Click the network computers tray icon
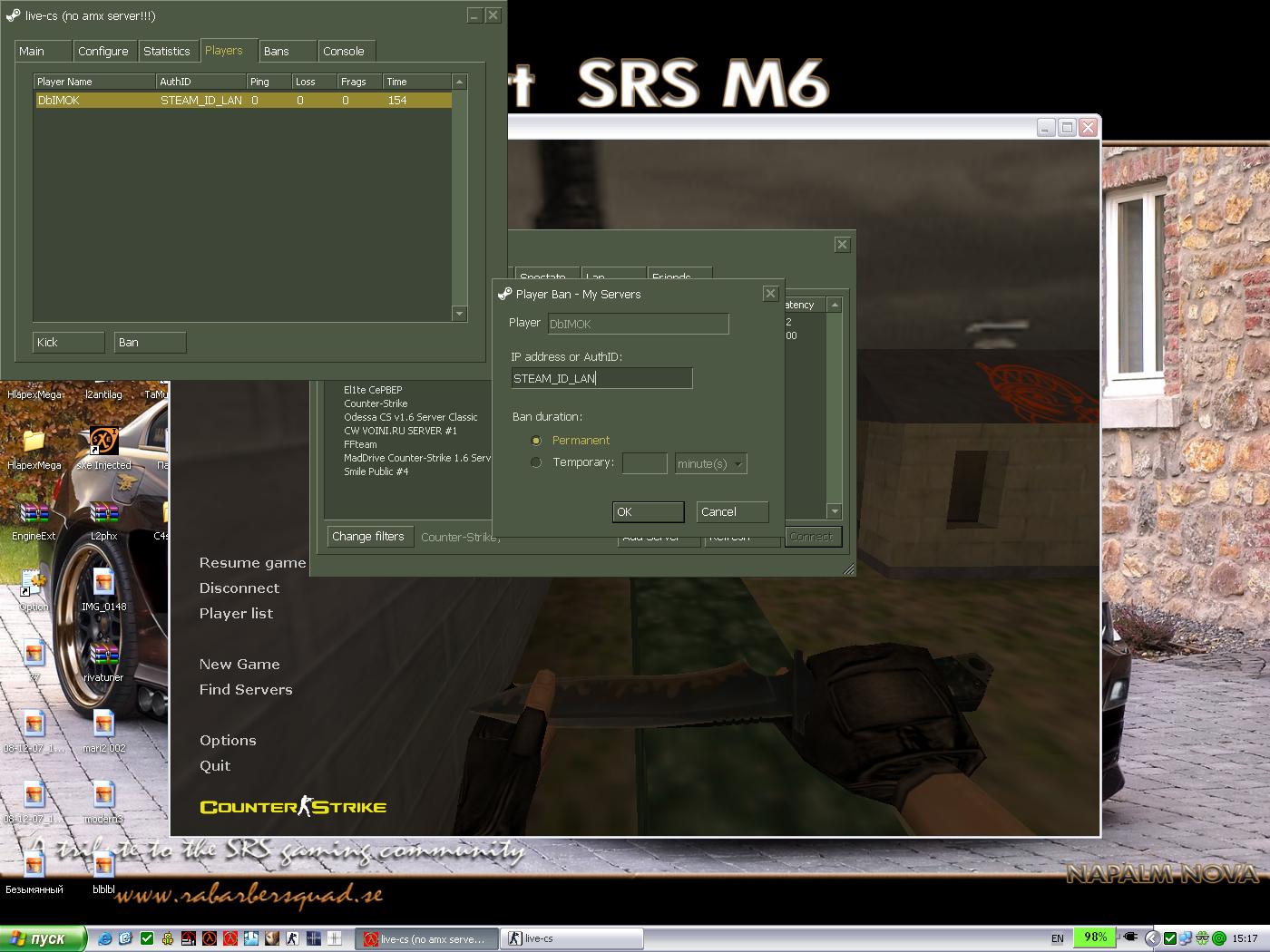Screen dimensions: 1270x952 pos(1187,938)
